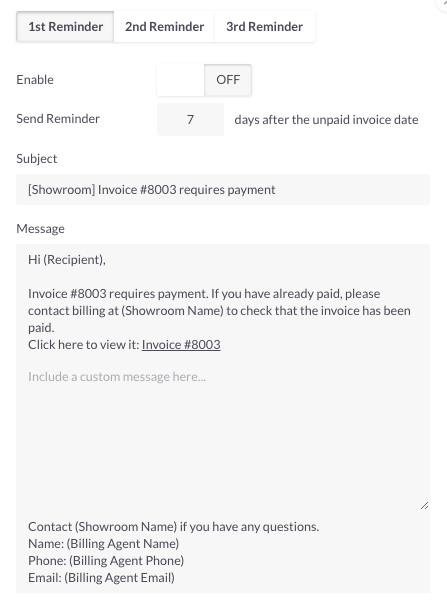447x608 pixels.
Task: Click the message textarea resize grip icon
Action: coord(425,506)
